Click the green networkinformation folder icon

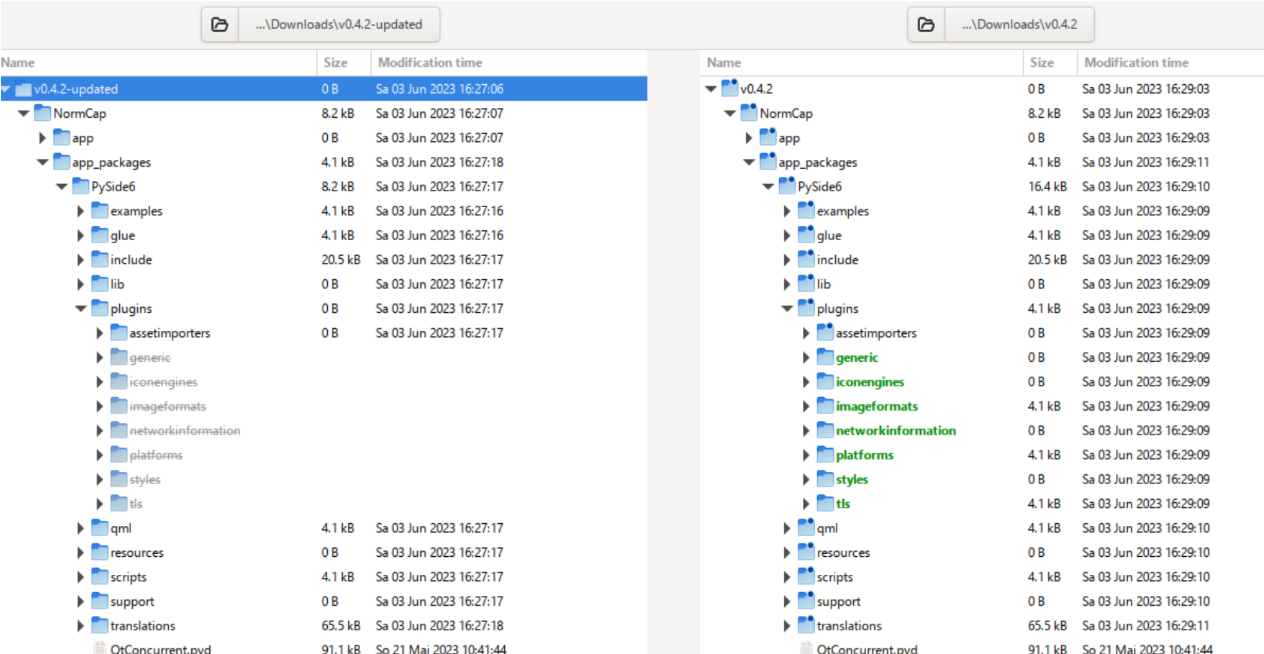[824, 430]
